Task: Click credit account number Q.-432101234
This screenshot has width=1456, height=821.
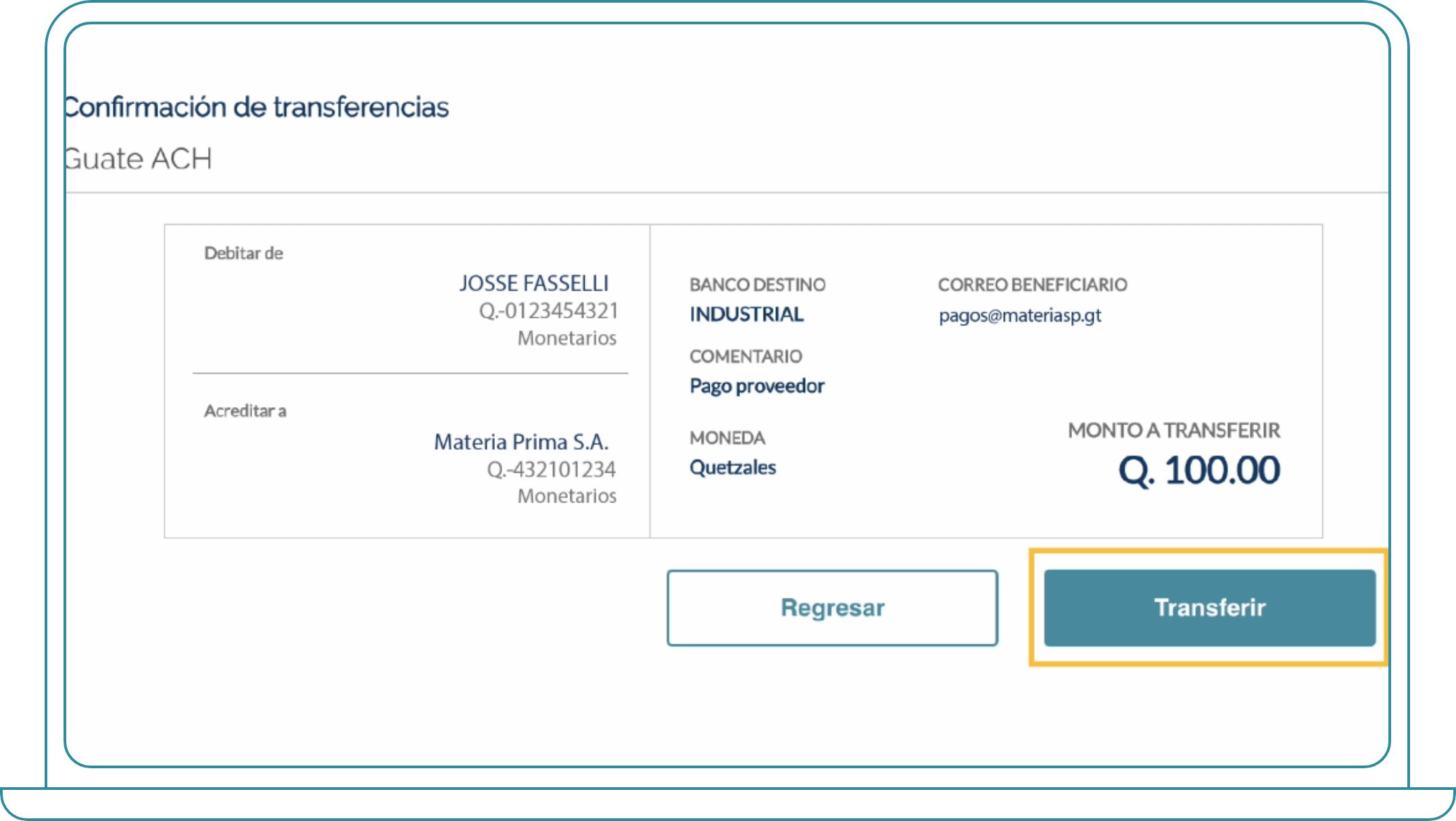Action: pyautogui.click(x=551, y=469)
